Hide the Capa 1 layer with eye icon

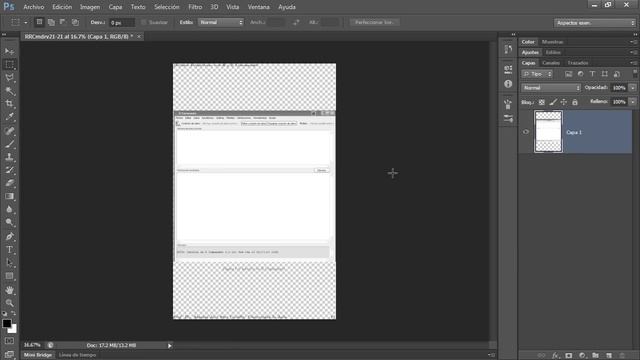(x=526, y=132)
